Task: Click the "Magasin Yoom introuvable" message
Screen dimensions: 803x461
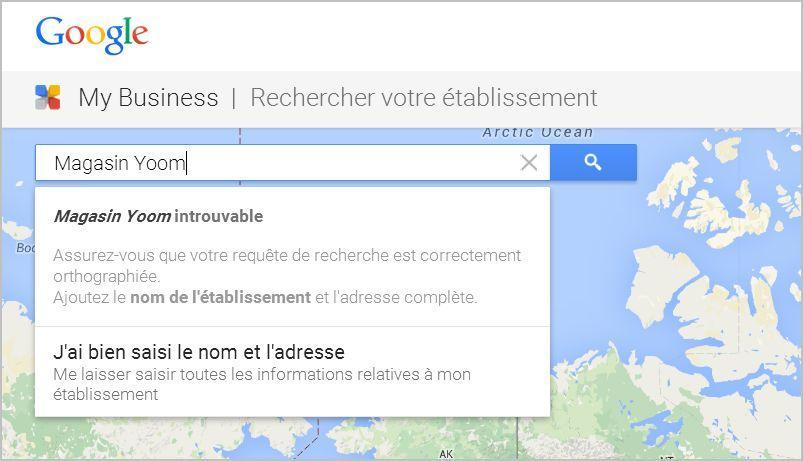Action: point(158,216)
